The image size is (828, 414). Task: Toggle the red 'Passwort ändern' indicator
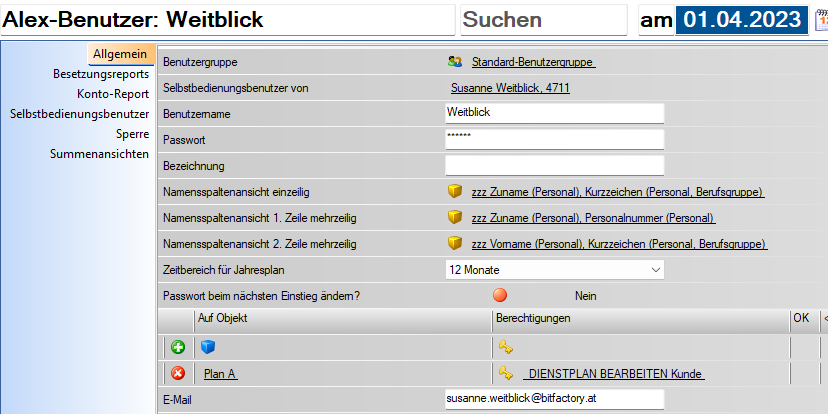[500, 296]
